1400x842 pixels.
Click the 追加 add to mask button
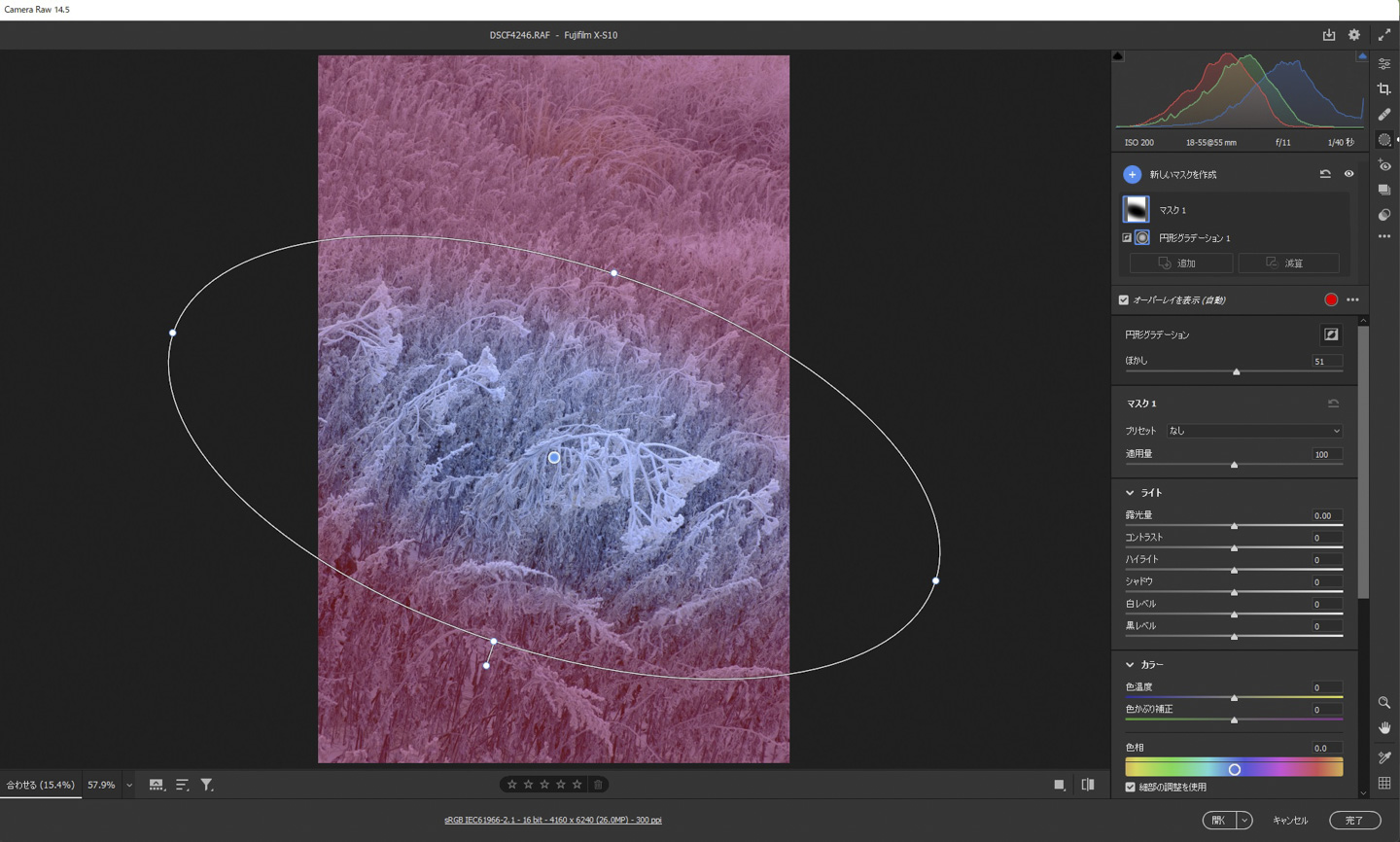tap(1180, 263)
